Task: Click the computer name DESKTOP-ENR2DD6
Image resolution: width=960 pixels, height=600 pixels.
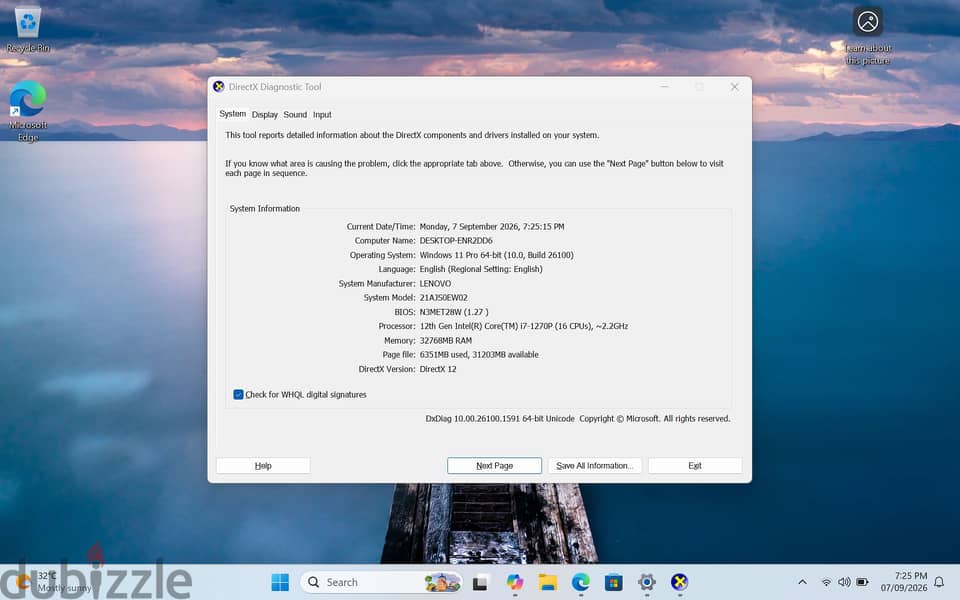Action: [456, 241]
